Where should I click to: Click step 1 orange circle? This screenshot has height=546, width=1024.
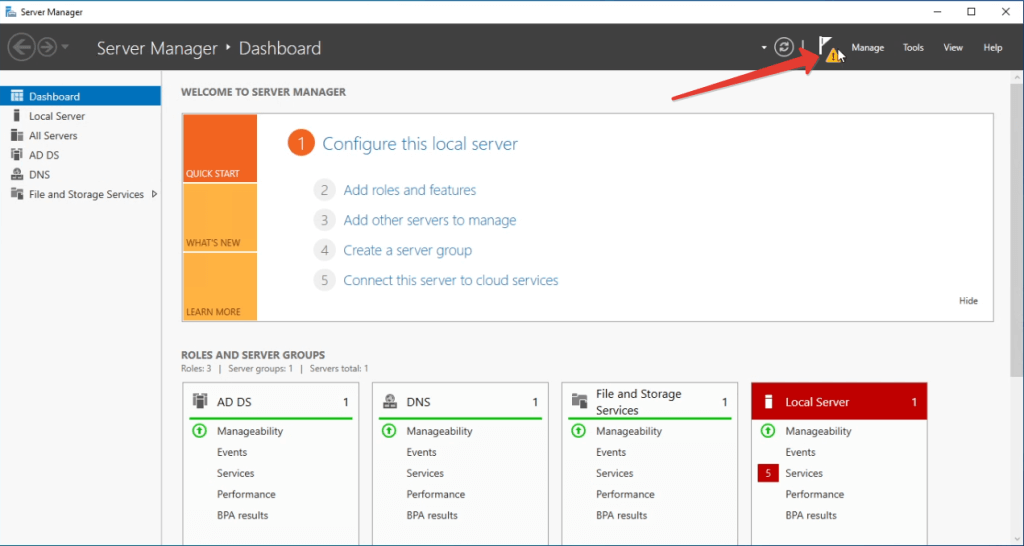(x=301, y=144)
